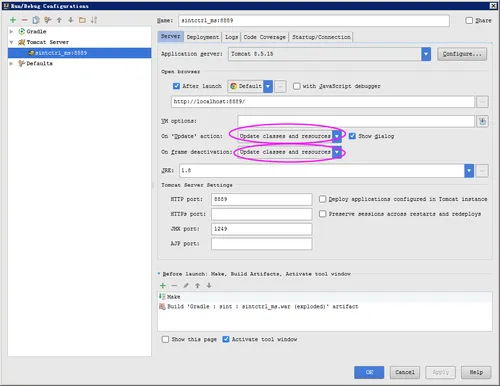Collapse the Tomcat Server tree node
500x386 pixels.
11,42
